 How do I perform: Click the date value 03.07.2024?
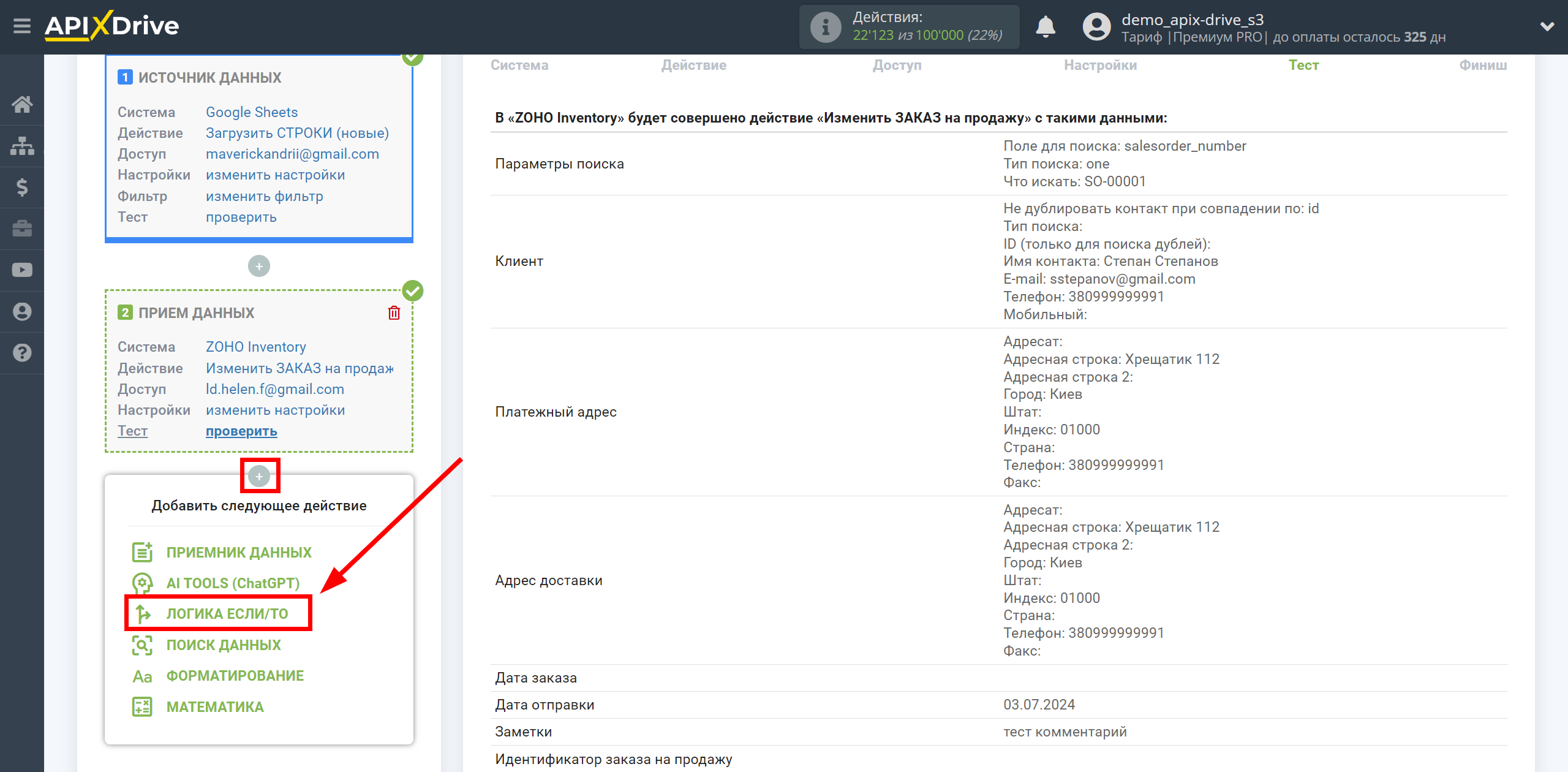(x=1039, y=705)
